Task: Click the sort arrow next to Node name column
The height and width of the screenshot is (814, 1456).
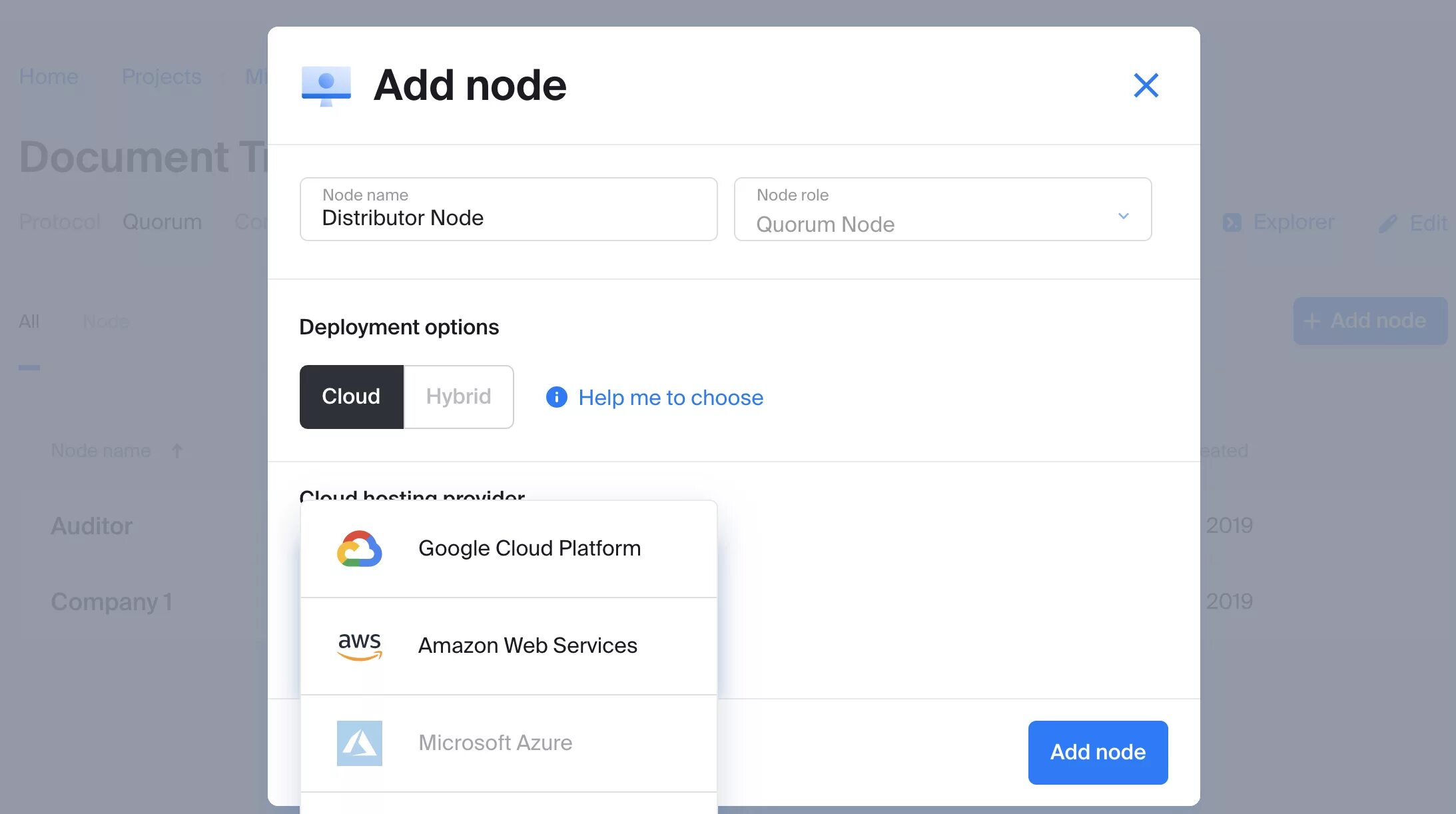Action: [177, 451]
